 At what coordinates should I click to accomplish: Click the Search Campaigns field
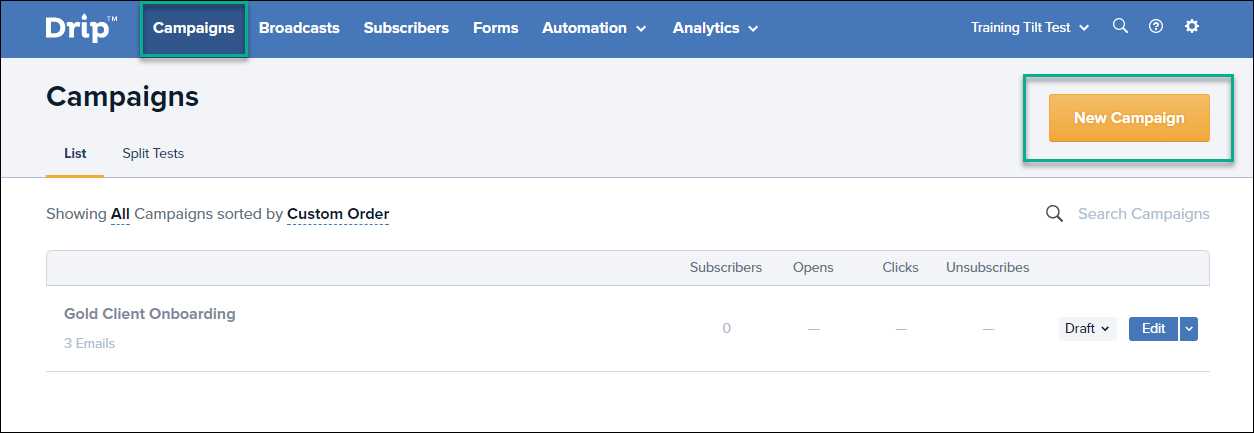pyautogui.click(x=1143, y=214)
